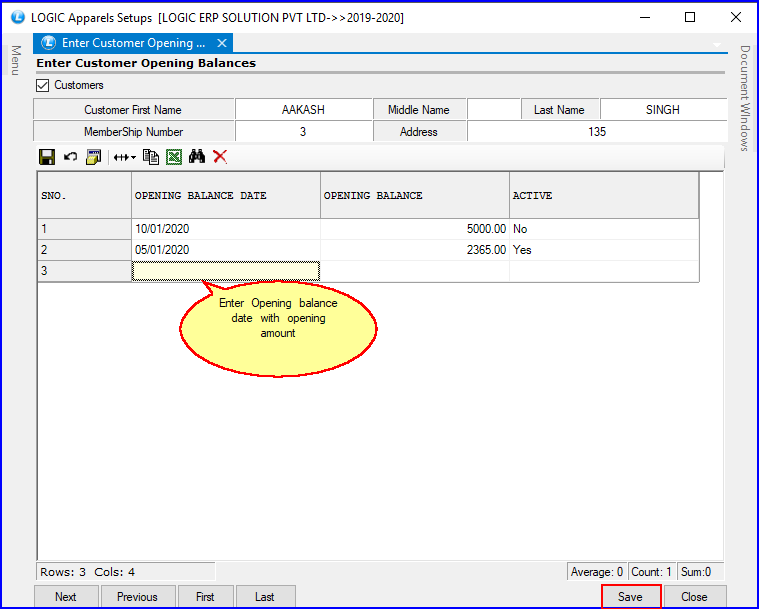This screenshot has width=759, height=609.
Task: Open the Menu side panel
Action: click(x=15, y=60)
